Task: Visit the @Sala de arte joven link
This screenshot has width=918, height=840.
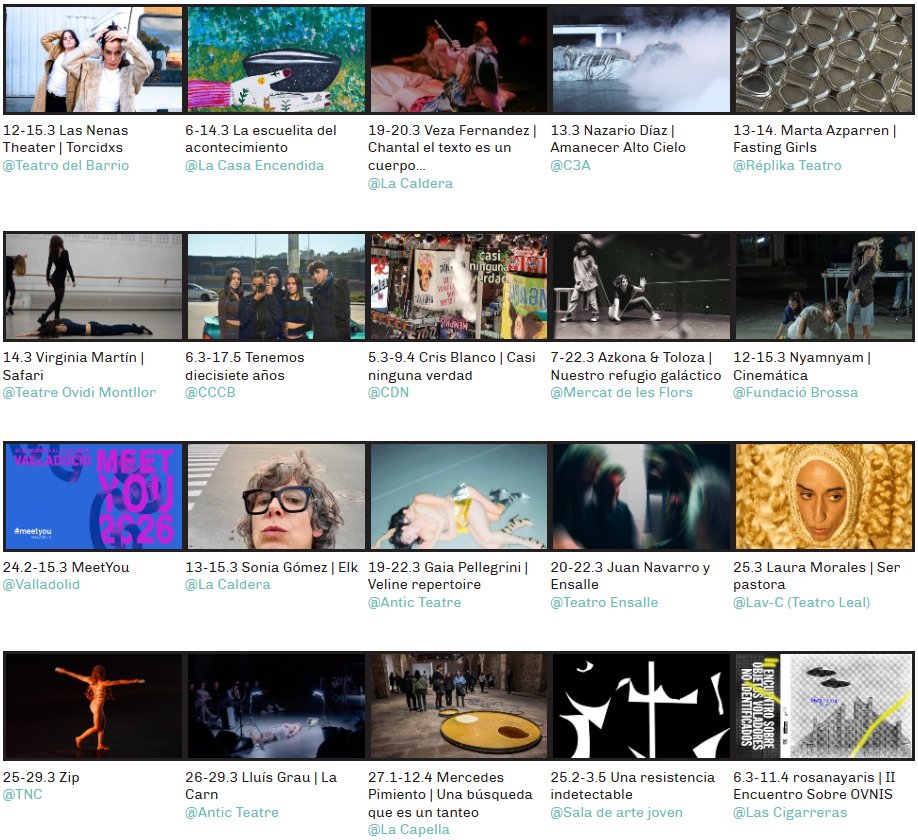Action: pos(616,812)
